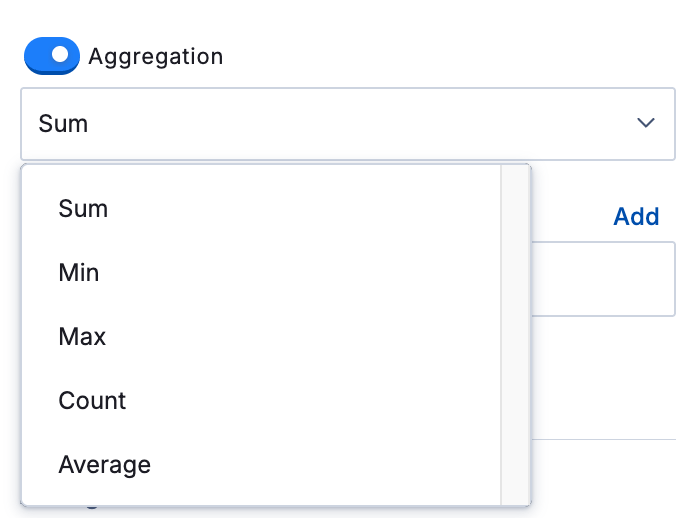The width and height of the screenshot is (692, 518).
Task: Click the dropdown list scrollbar track
Action: [x=515, y=335]
